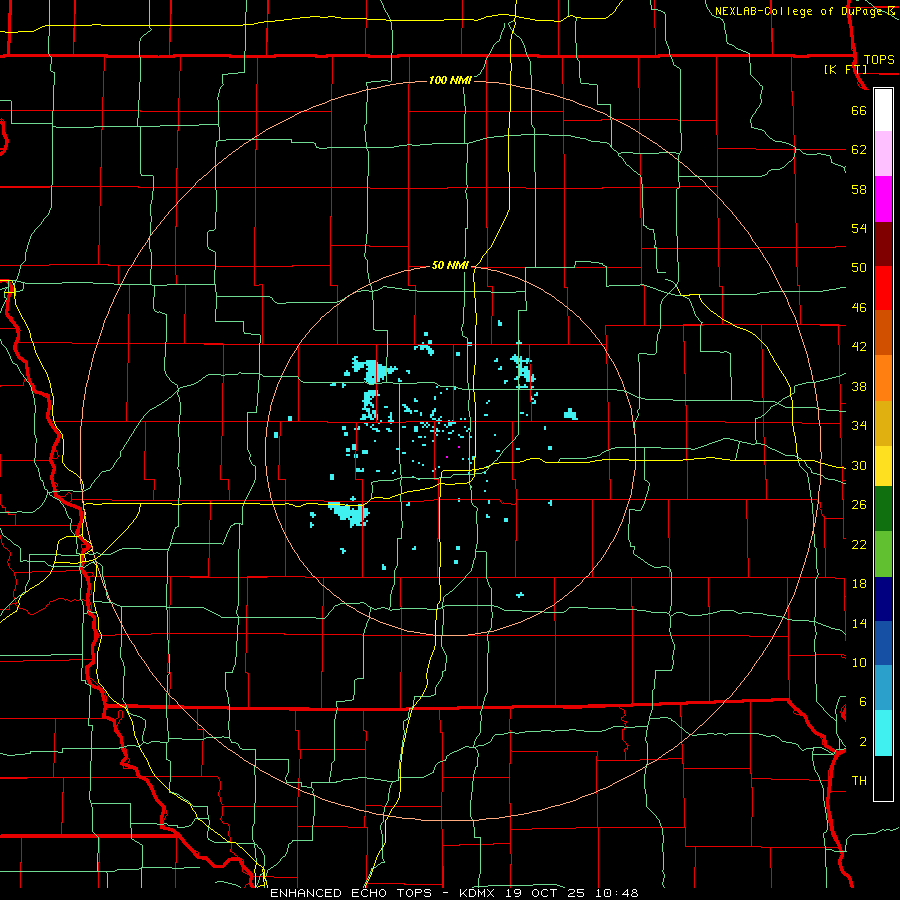
Task: Pick the white legend color swatch
Action: click(883, 110)
